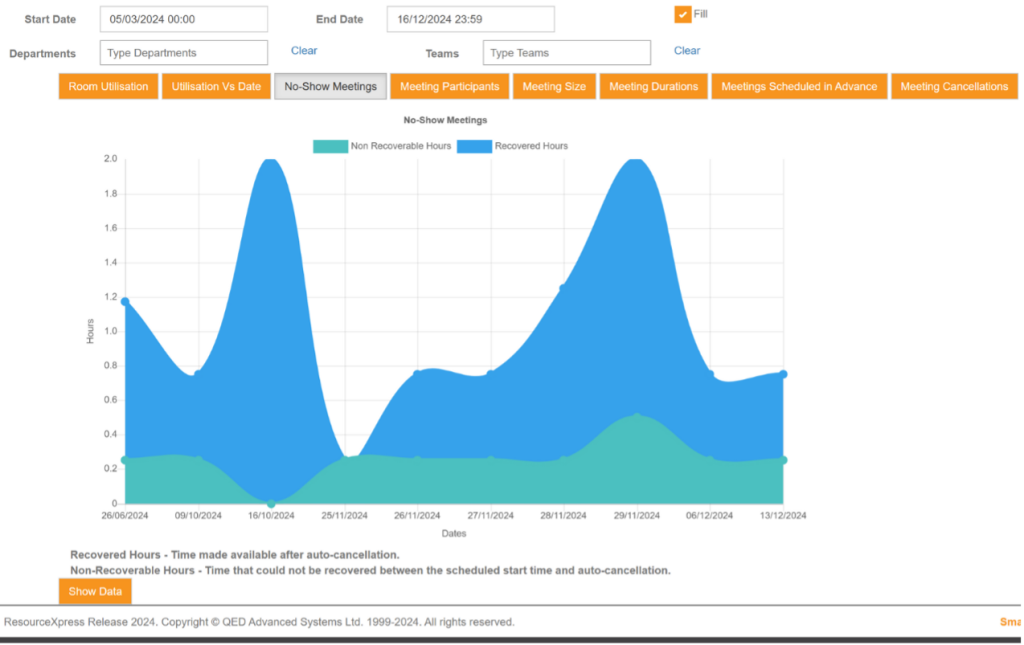
Task: Open the Type Departments field
Action: (x=184, y=53)
